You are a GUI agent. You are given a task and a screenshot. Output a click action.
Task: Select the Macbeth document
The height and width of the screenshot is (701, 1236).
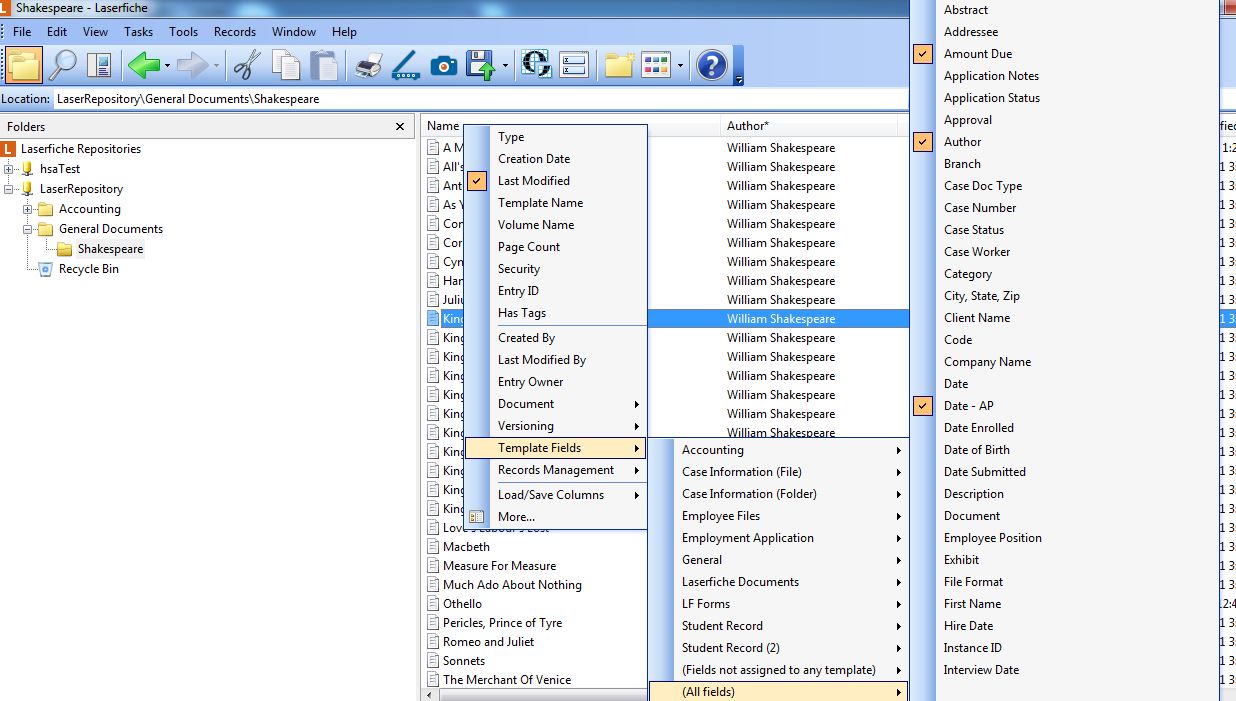(x=466, y=547)
